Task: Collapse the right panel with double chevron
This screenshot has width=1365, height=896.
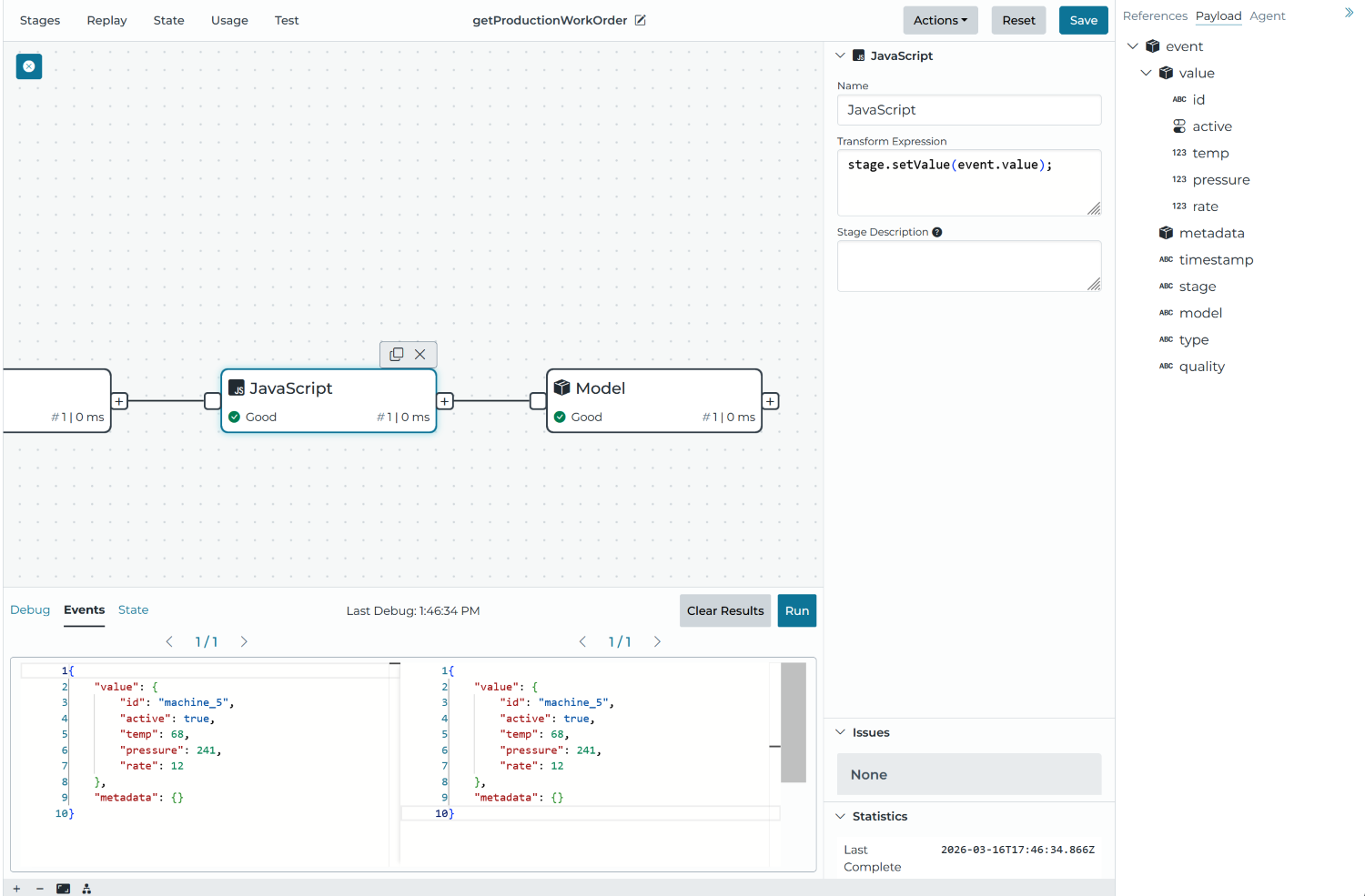Action: (1349, 13)
